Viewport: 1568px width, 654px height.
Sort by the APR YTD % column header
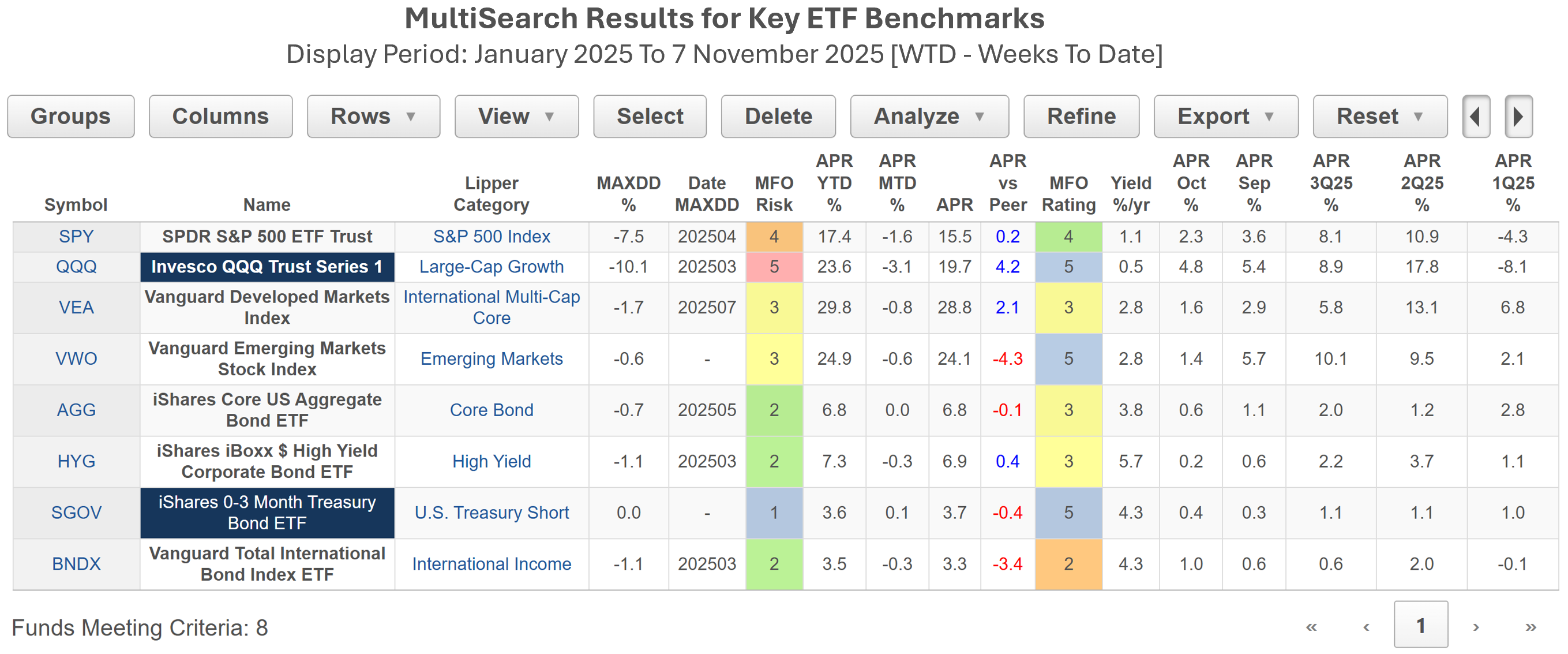(834, 182)
